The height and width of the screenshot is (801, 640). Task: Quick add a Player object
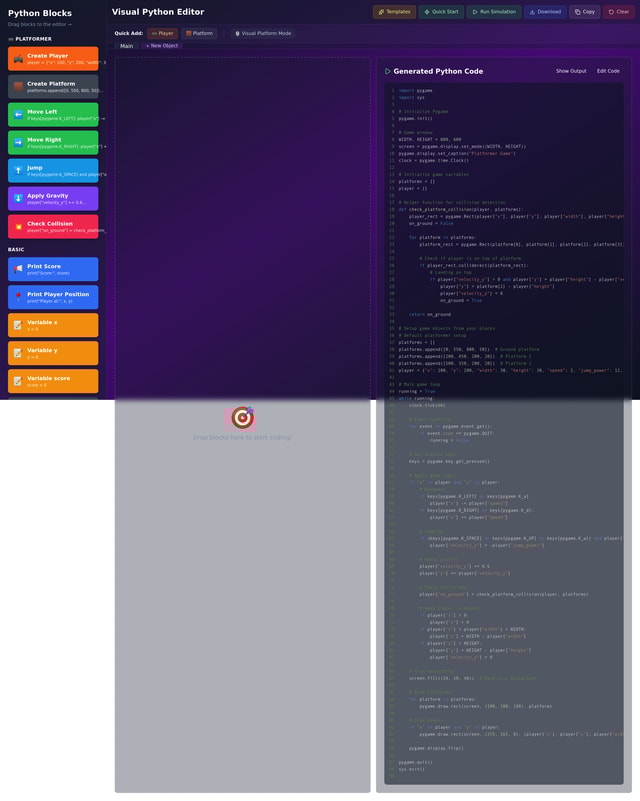point(161,33)
